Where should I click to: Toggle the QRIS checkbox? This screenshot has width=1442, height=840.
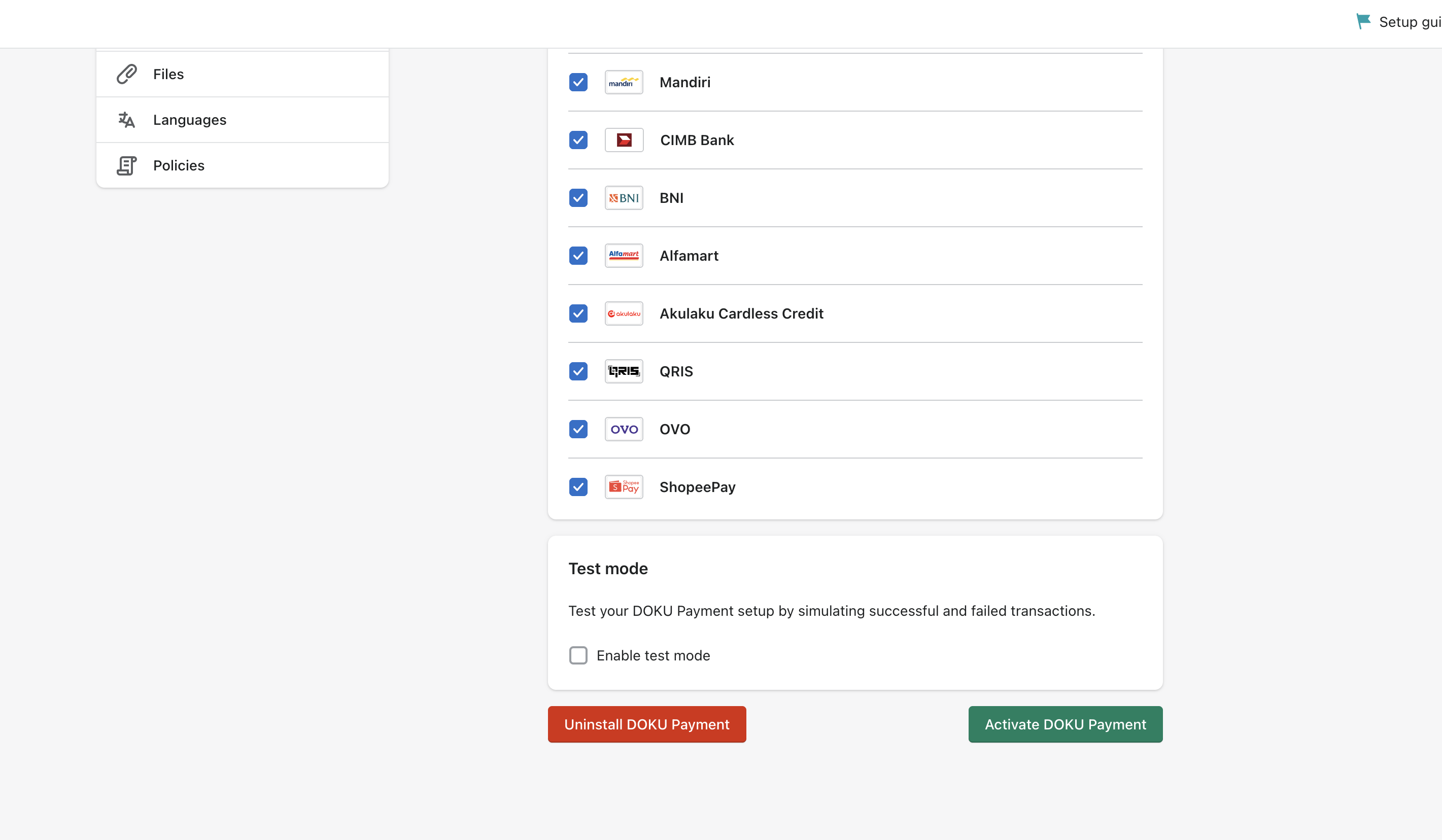(578, 371)
